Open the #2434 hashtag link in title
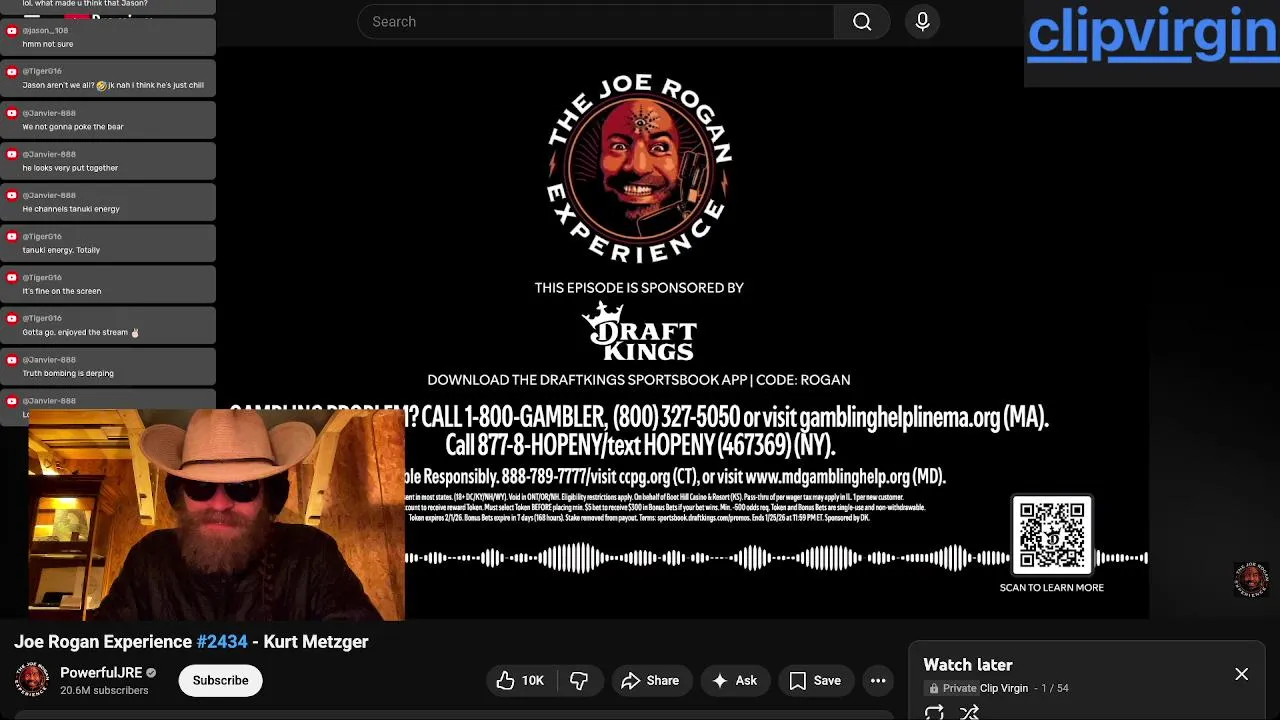Image resolution: width=1280 pixels, height=720 pixels. point(222,642)
